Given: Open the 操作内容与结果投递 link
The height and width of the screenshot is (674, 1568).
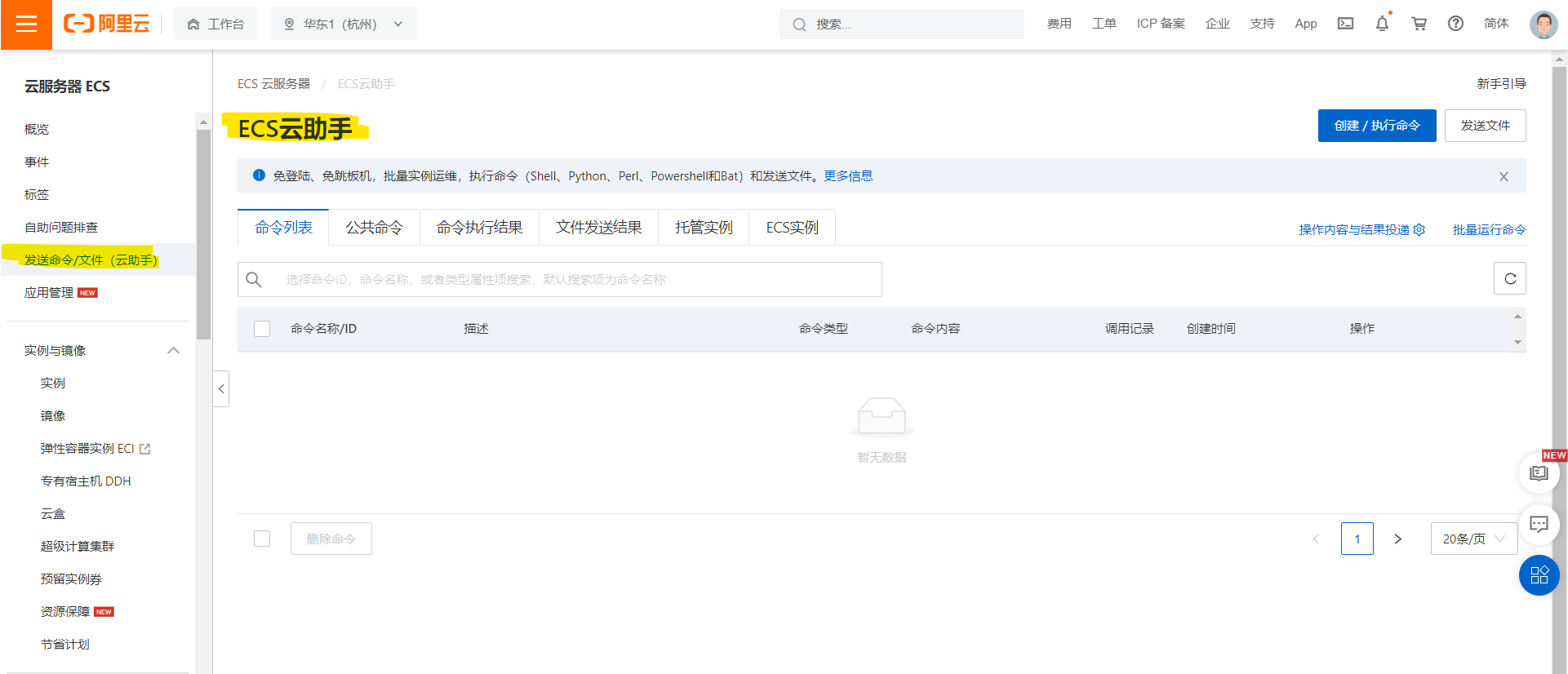Looking at the screenshot, I should point(1354,229).
